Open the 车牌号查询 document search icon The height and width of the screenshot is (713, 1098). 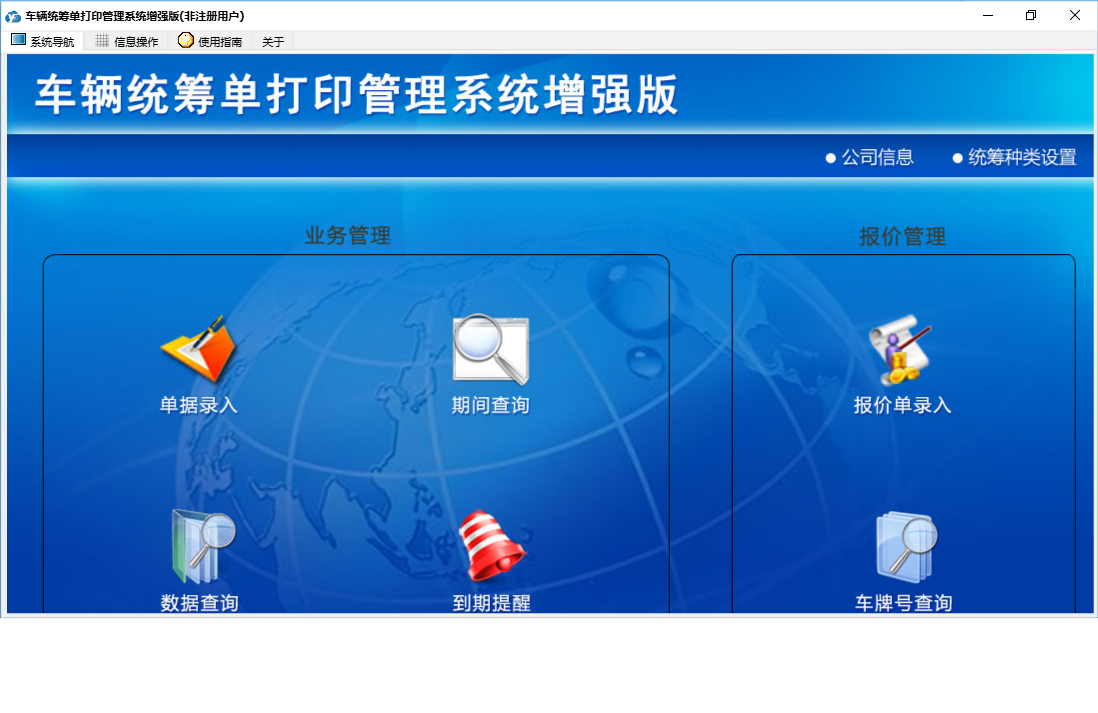[906, 548]
